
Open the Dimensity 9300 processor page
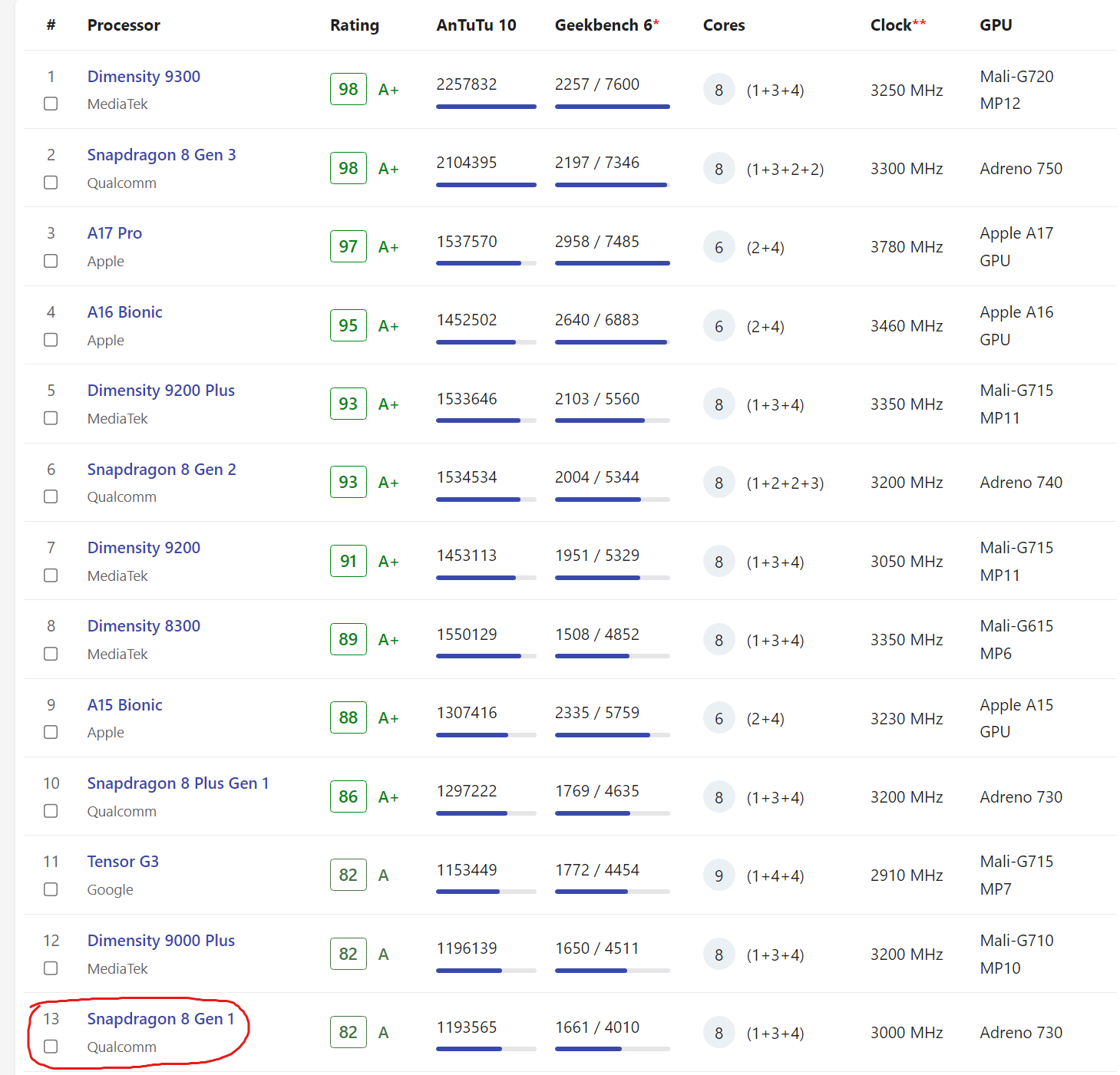(x=144, y=77)
